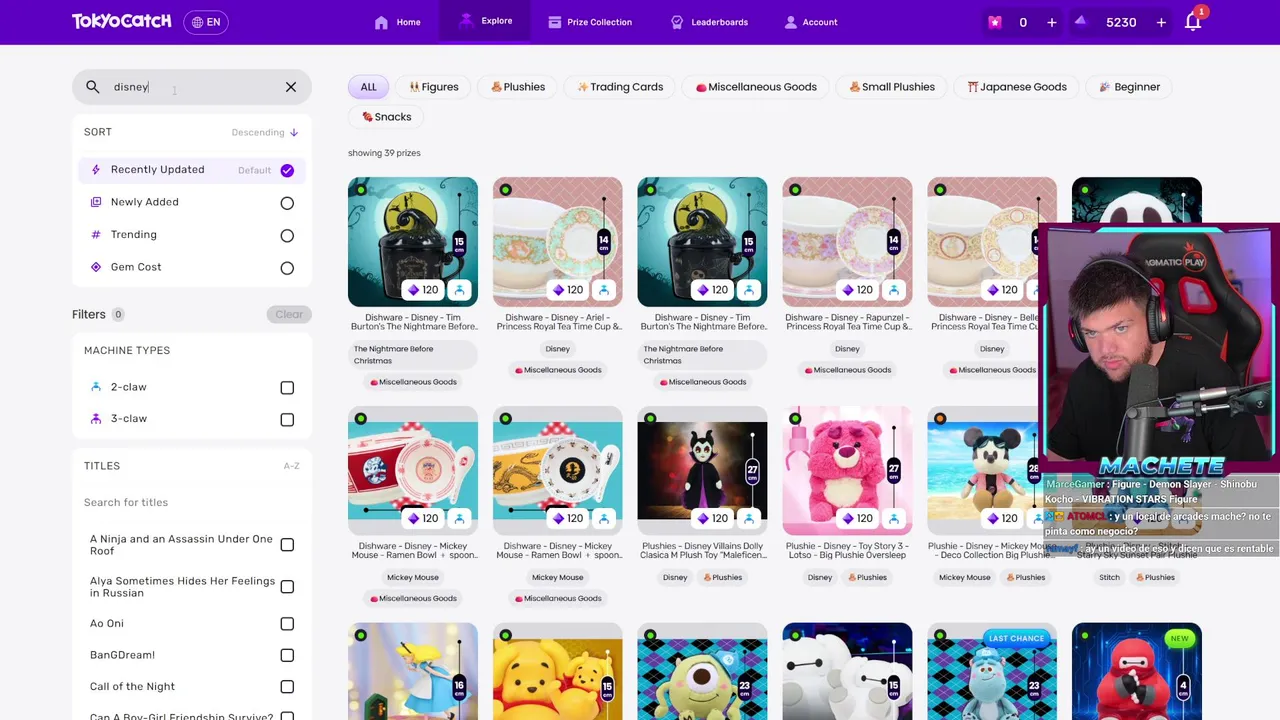This screenshot has width=1280, height=720.
Task: Filter by Japanese Goods category
Action: [x=1017, y=87]
